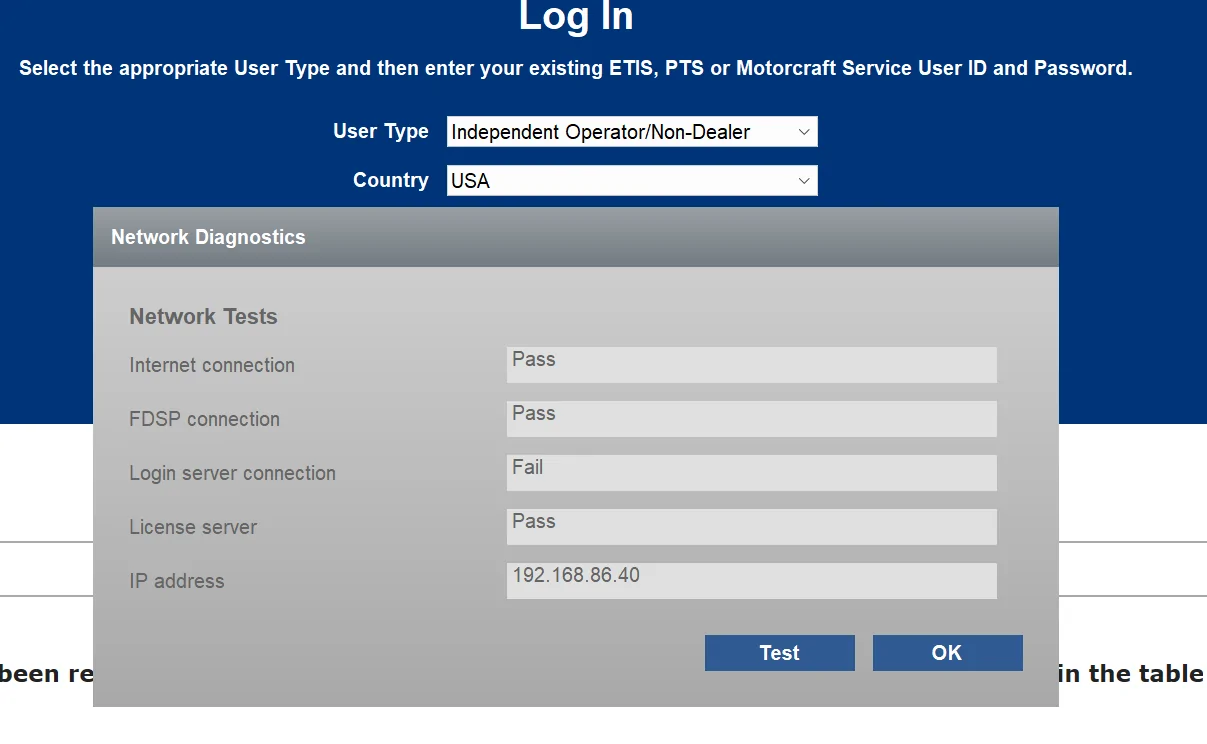Click the failed Login server connection field
The image size is (1207, 744).
(x=750, y=472)
